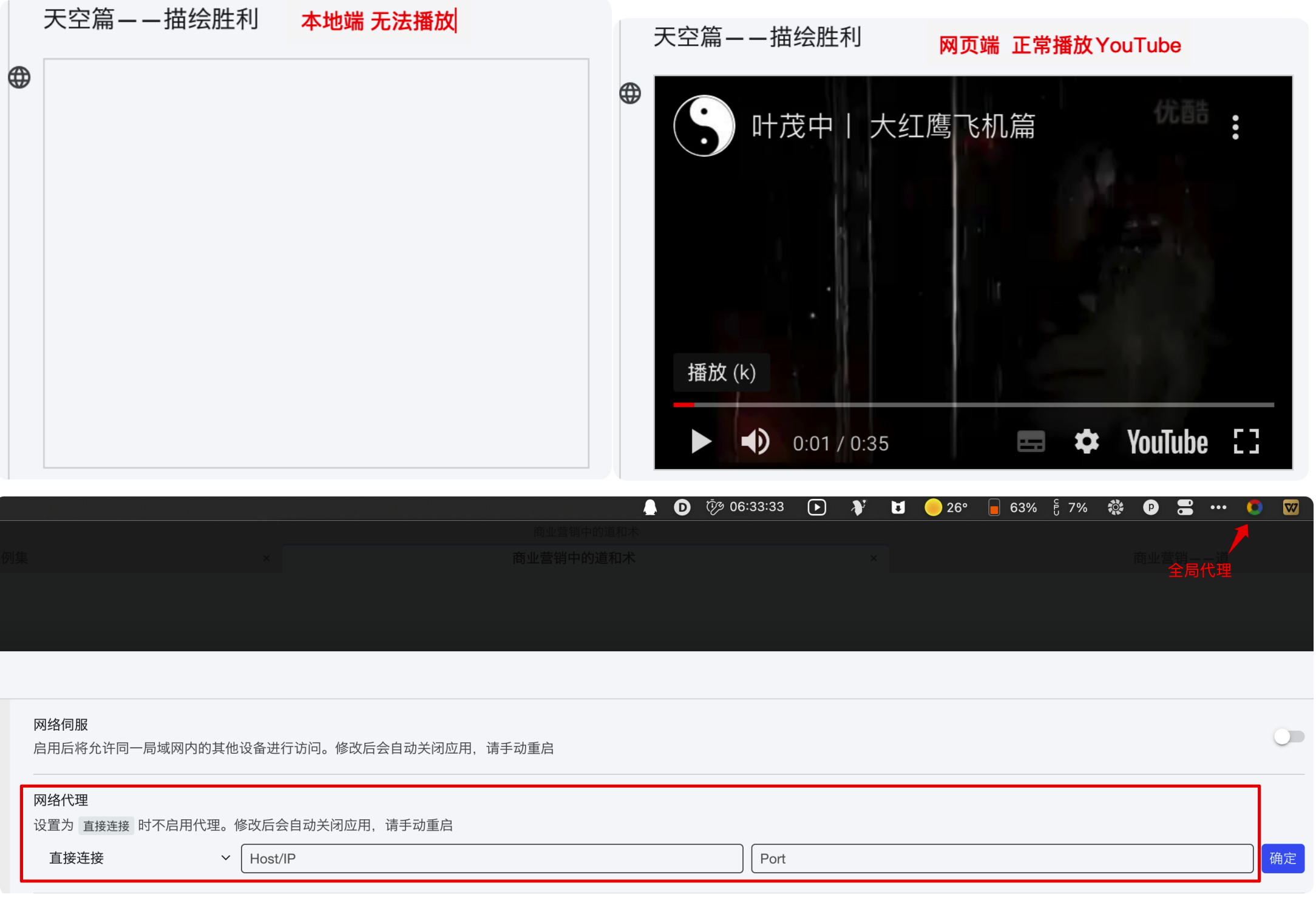The width and height of the screenshot is (1316, 897).
Task: Enter fullscreen in the video player
Action: coord(1246,442)
